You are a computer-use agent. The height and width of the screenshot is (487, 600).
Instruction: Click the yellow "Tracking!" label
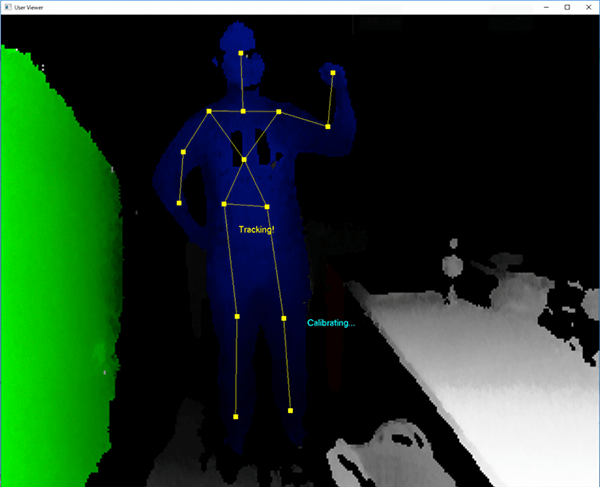(256, 230)
